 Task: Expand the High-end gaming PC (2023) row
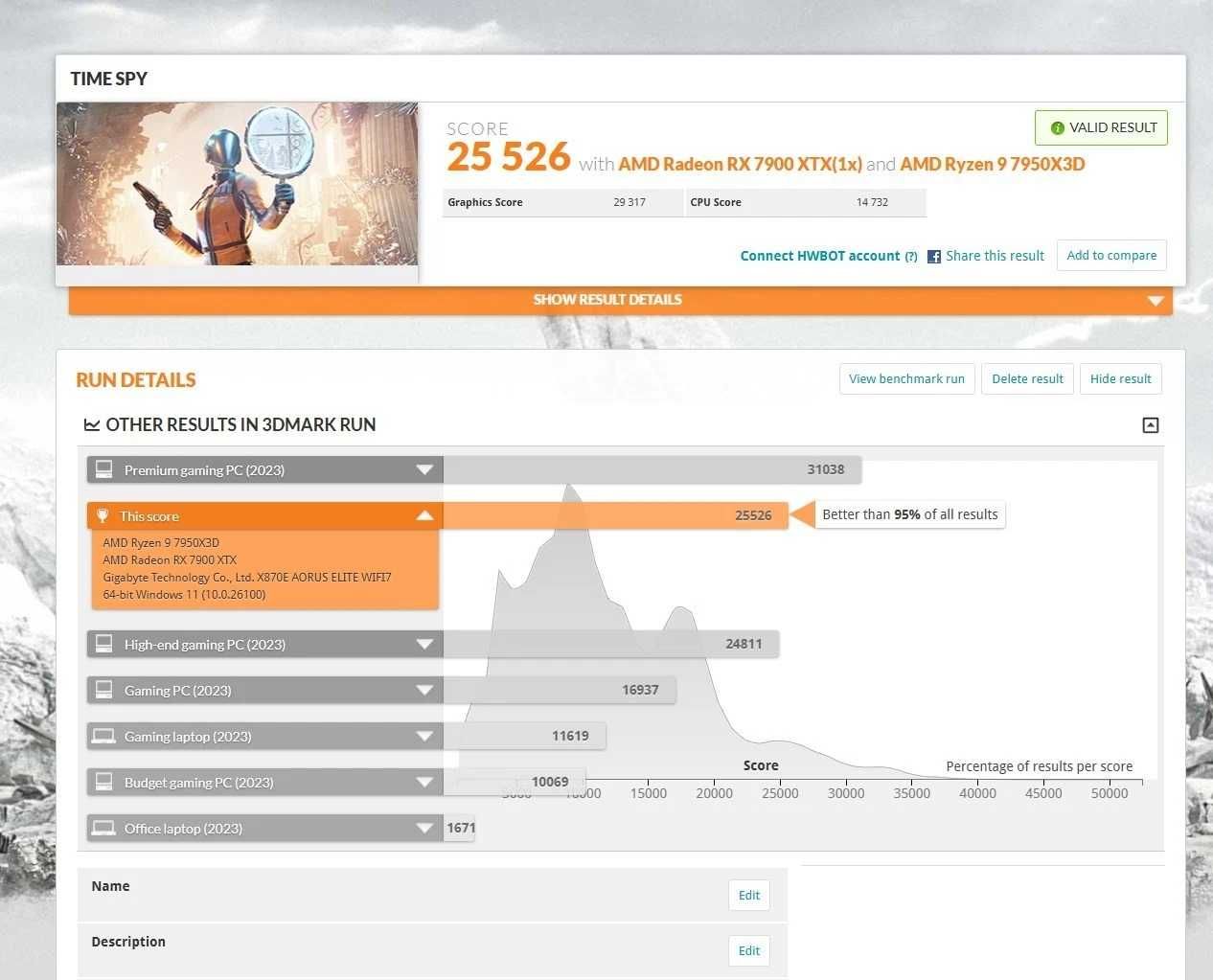(424, 645)
